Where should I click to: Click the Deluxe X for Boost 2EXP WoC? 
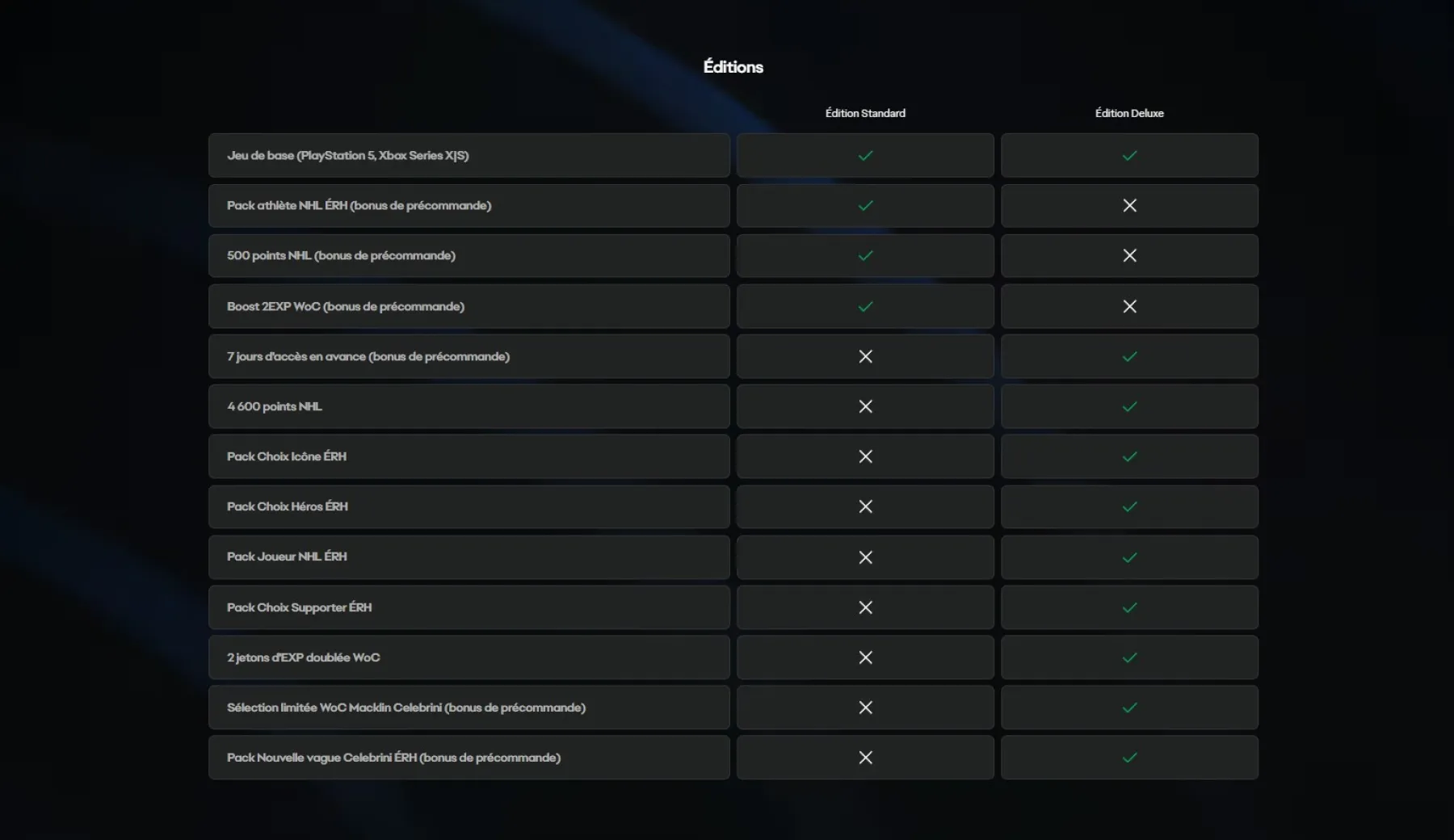tap(1129, 306)
